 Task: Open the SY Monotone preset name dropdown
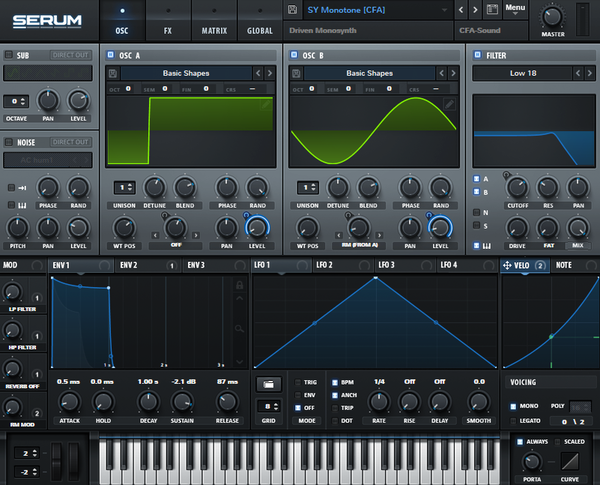[377, 10]
